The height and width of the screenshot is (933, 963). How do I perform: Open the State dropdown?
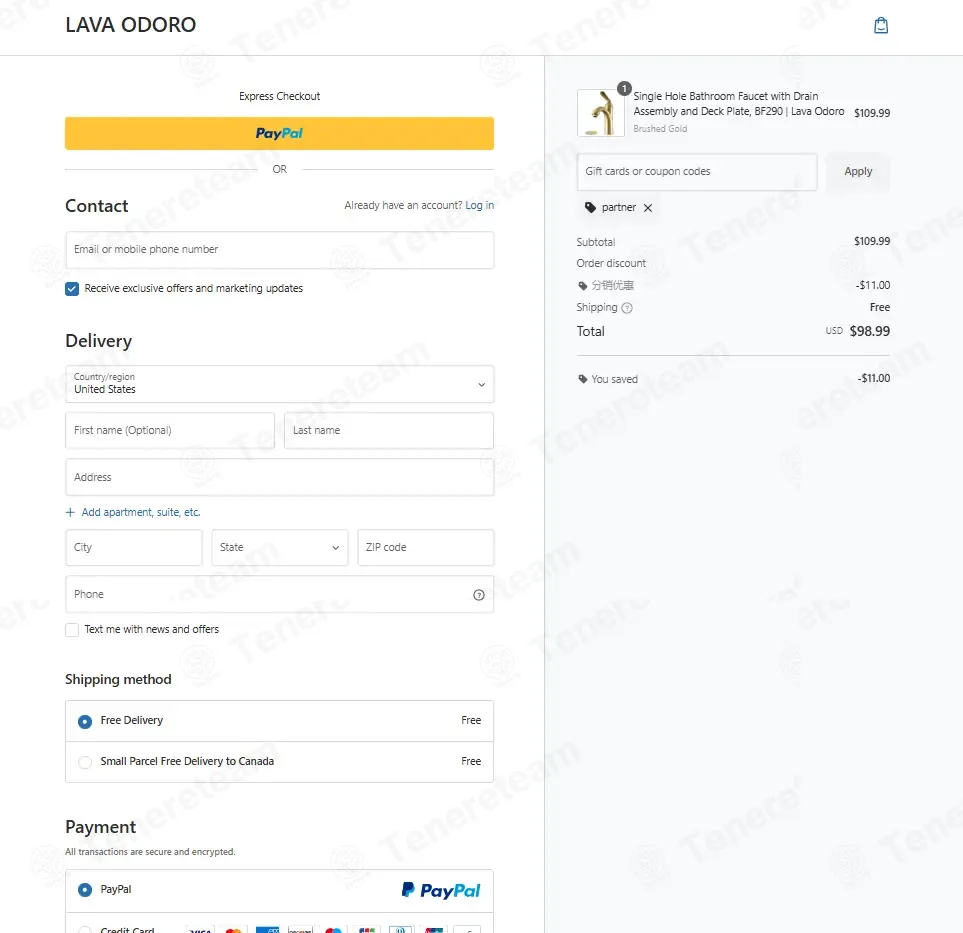[x=279, y=547]
